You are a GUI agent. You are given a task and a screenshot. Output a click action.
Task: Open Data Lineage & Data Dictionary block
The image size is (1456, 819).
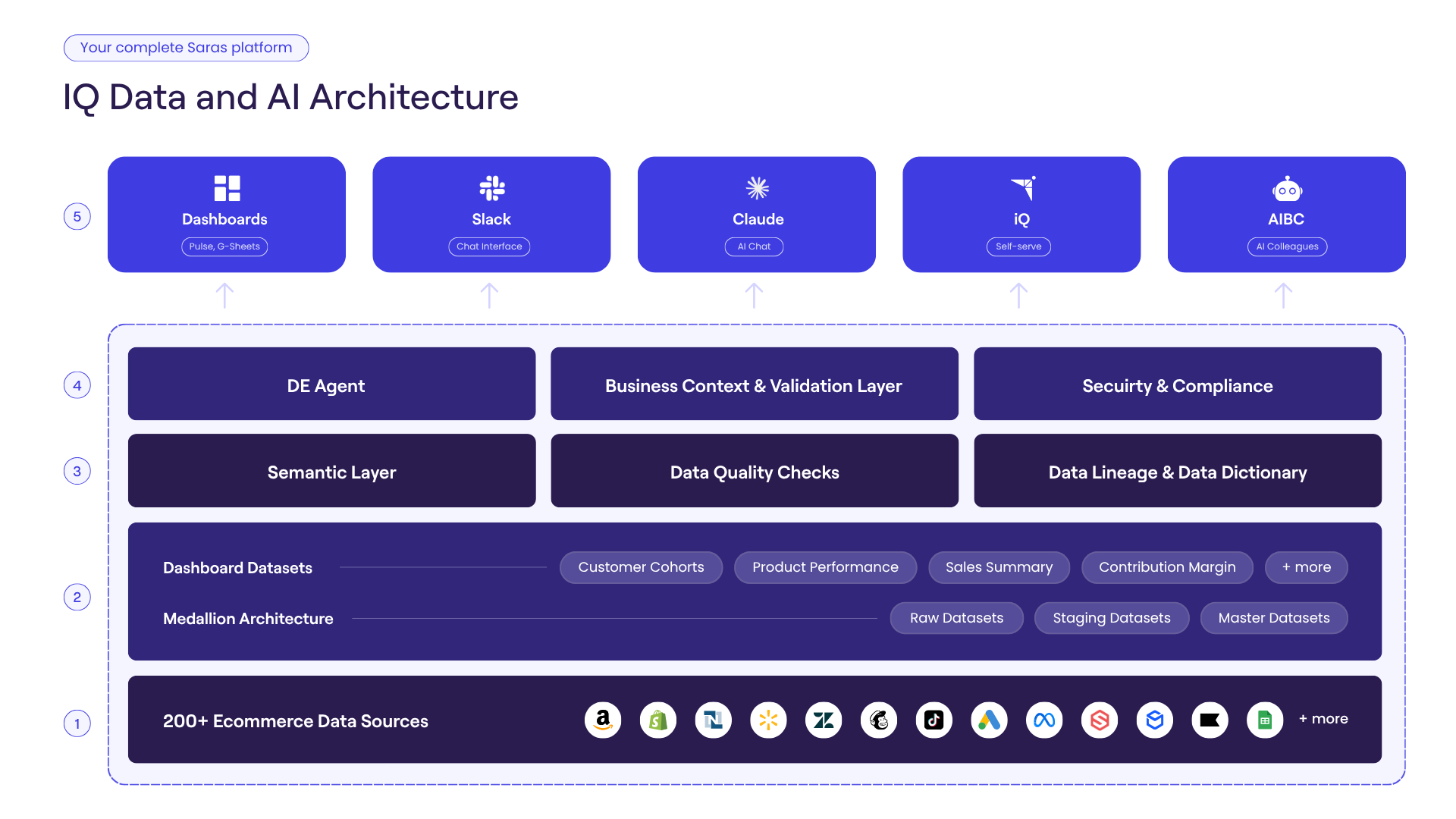(x=1178, y=471)
